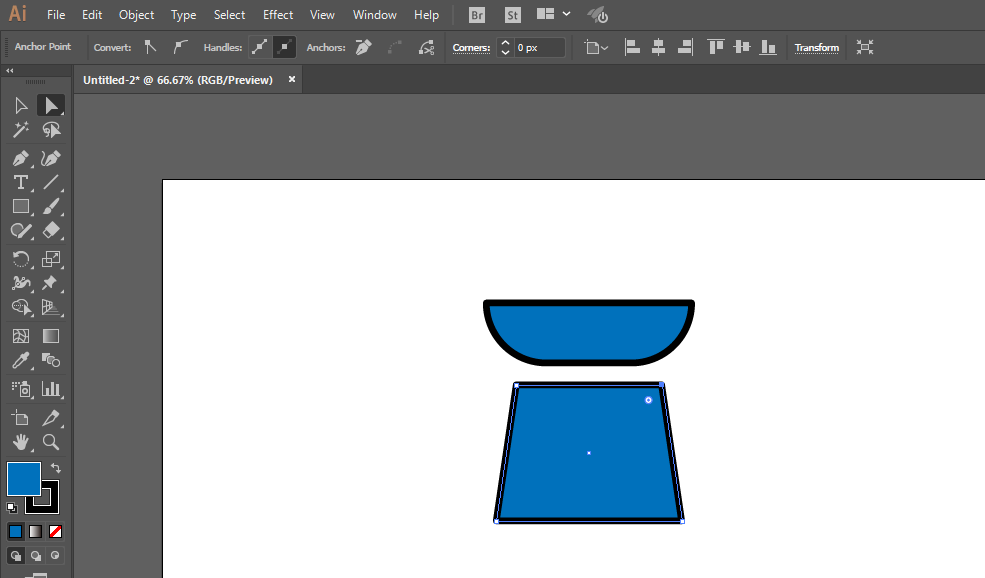This screenshot has height=578, width=985.
Task: Click the blue Fill color swatch
Action: [x=23, y=478]
